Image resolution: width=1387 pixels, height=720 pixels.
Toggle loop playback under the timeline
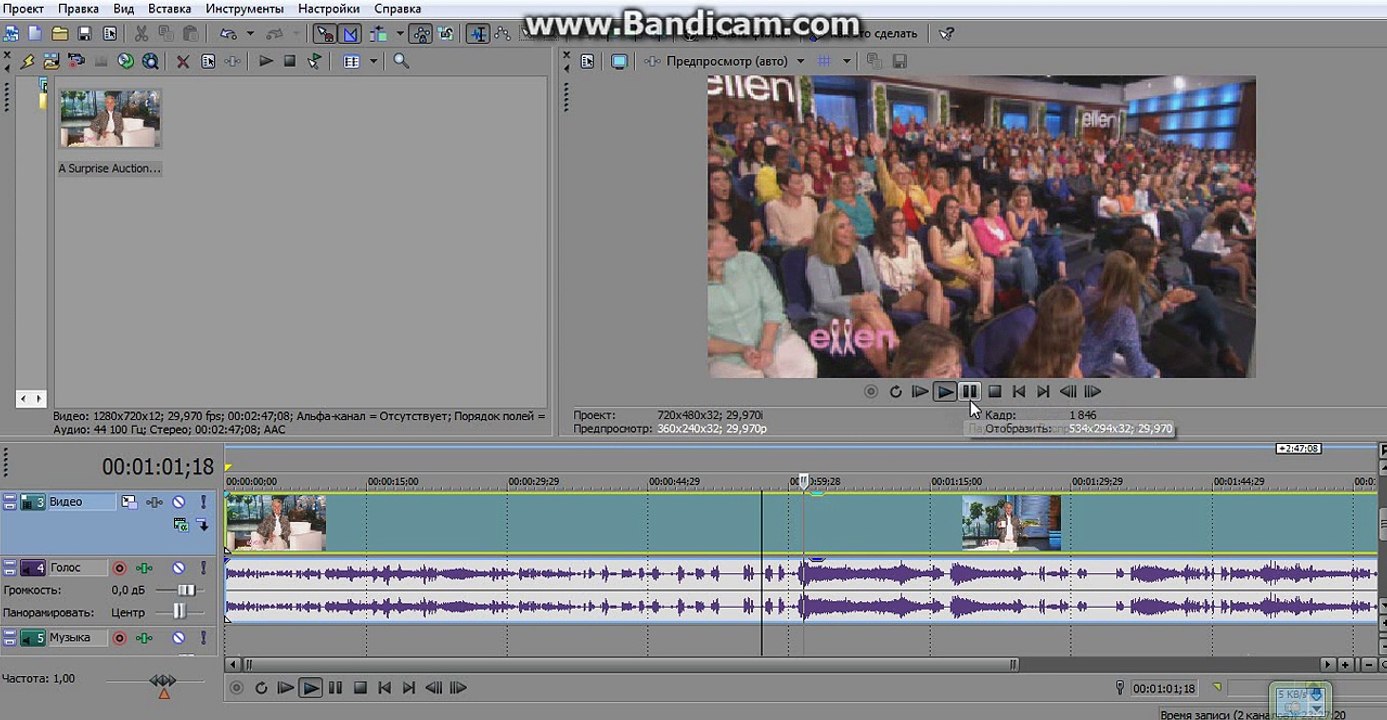[261, 688]
